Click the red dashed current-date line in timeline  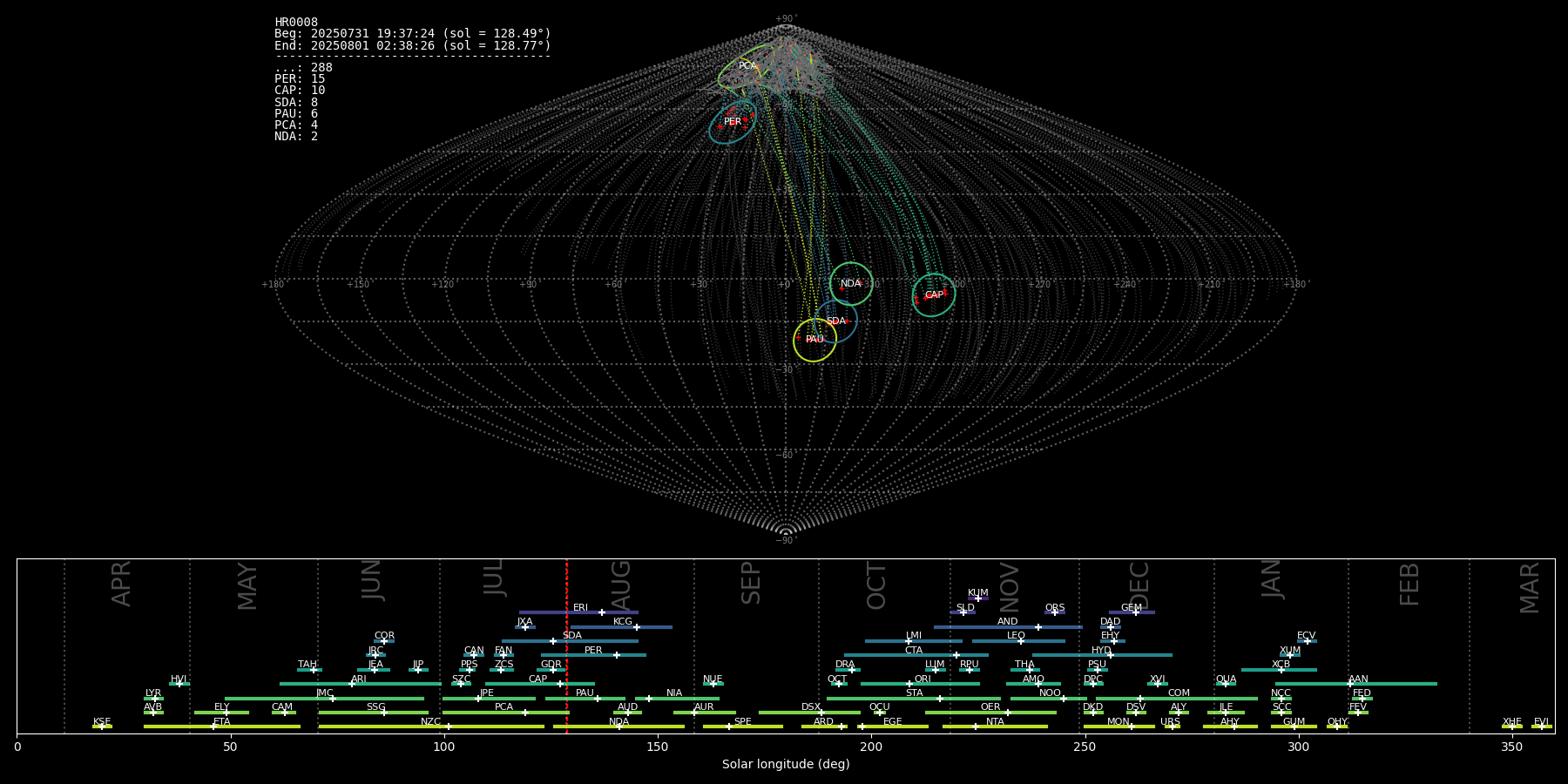pyautogui.click(x=566, y=645)
